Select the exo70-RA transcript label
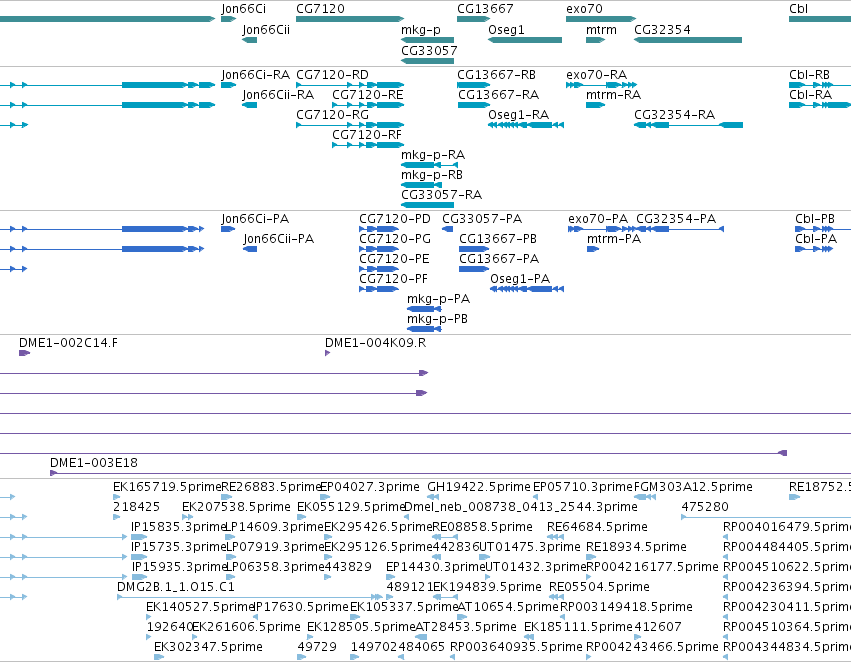Image resolution: width=851 pixels, height=662 pixels. pos(596,75)
